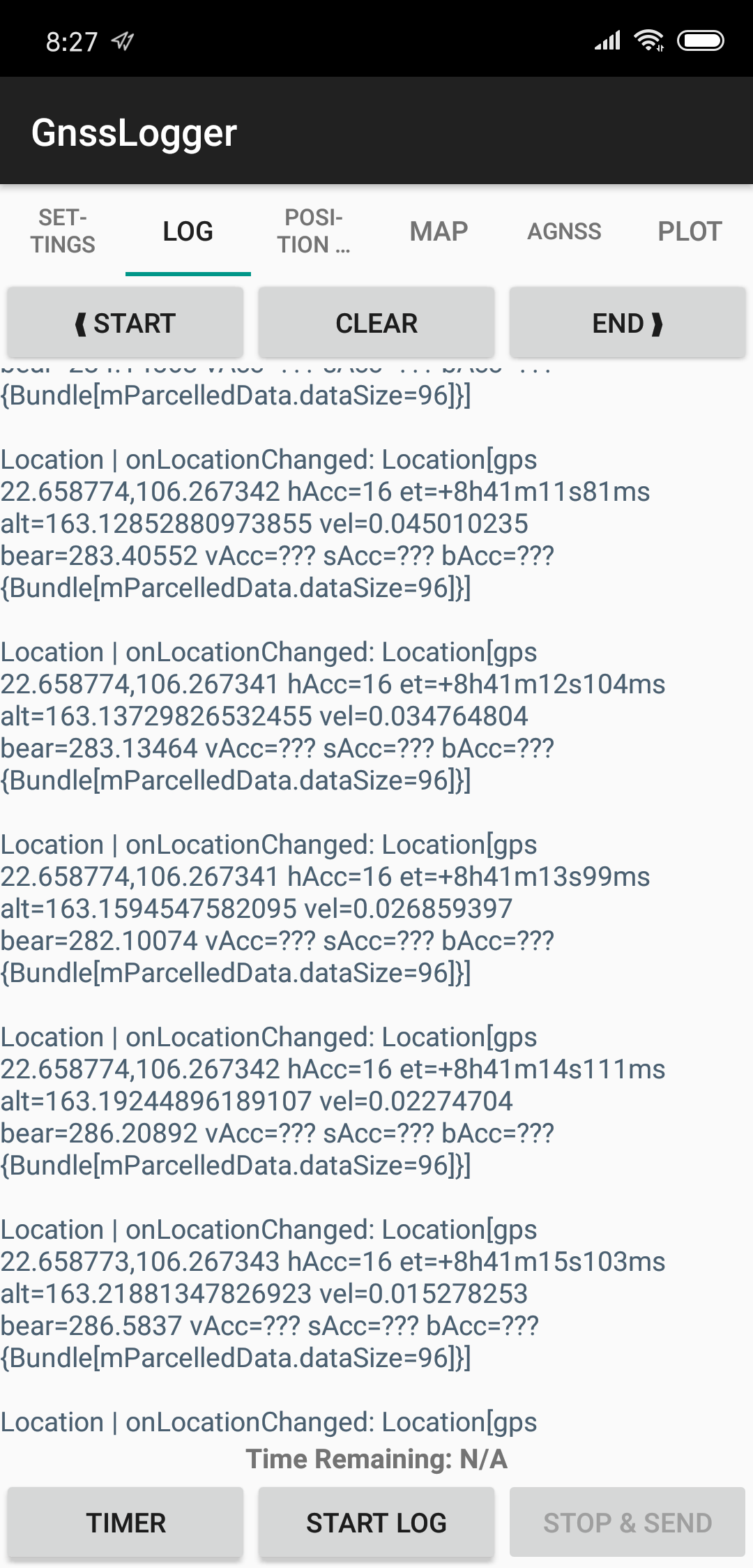Clear the log output

[376, 323]
